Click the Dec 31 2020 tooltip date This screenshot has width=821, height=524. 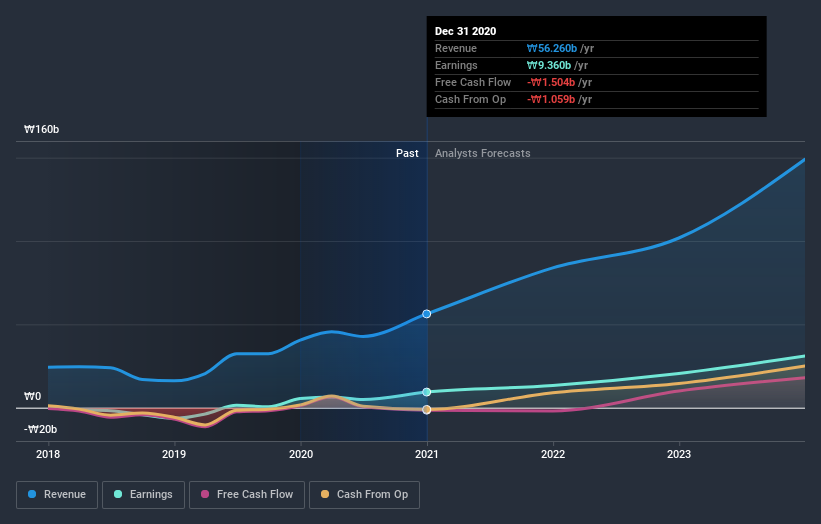tap(465, 31)
